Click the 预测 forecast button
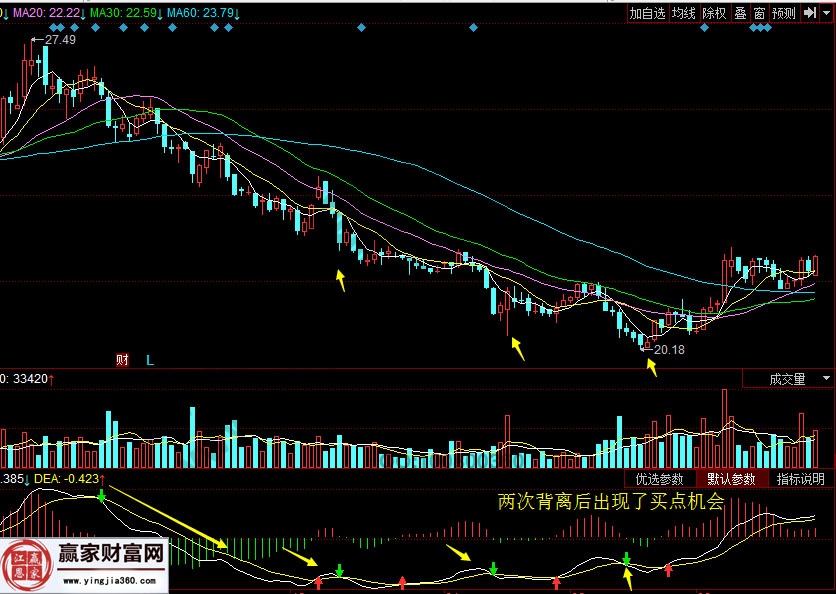 pyautogui.click(x=784, y=13)
